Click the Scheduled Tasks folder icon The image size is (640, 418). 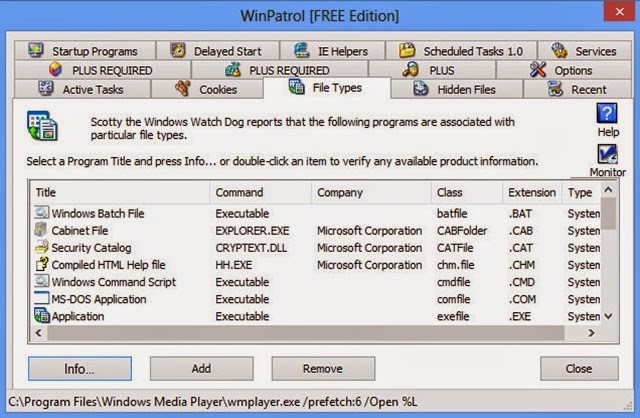[x=407, y=51]
